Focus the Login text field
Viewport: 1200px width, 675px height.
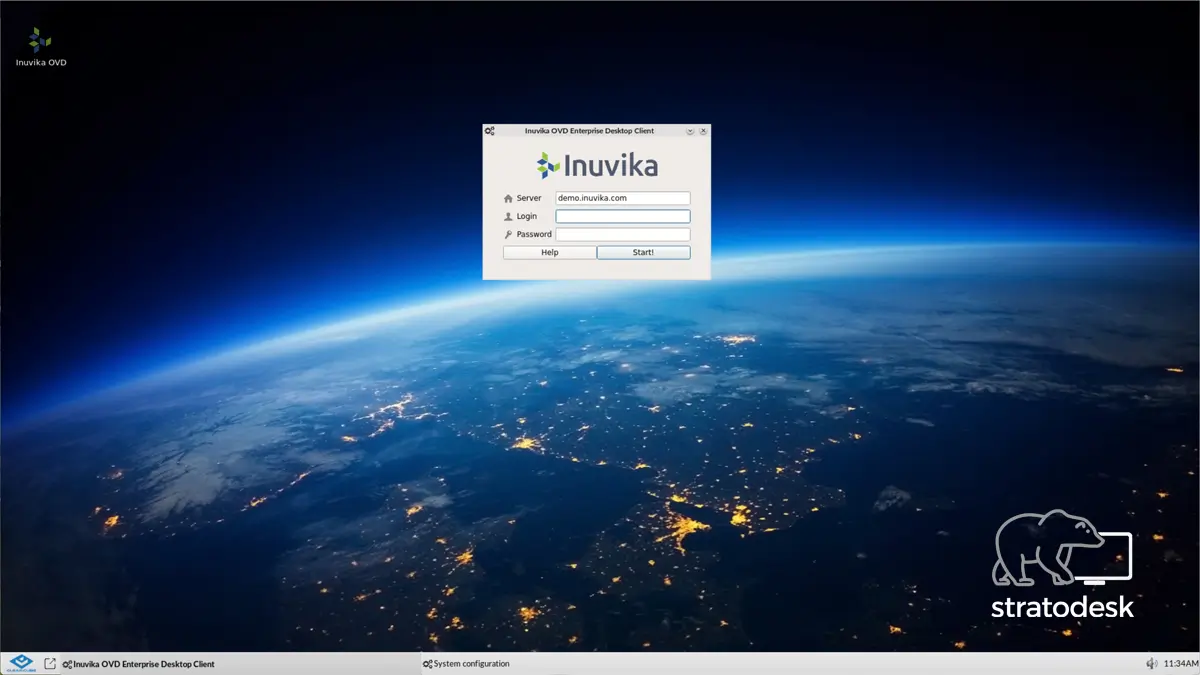click(x=623, y=216)
